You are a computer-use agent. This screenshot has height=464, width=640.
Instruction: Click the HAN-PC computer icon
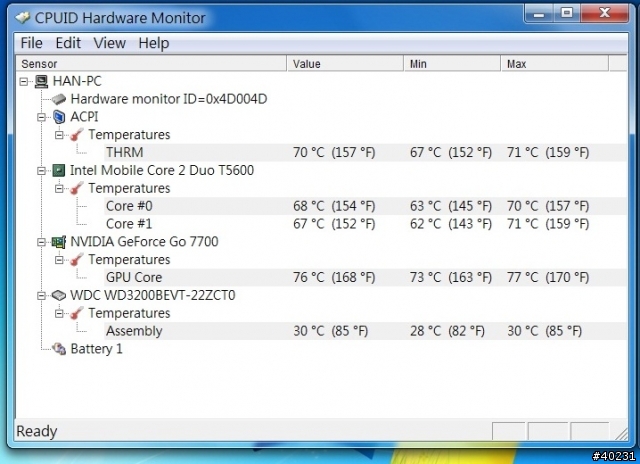pos(41,81)
